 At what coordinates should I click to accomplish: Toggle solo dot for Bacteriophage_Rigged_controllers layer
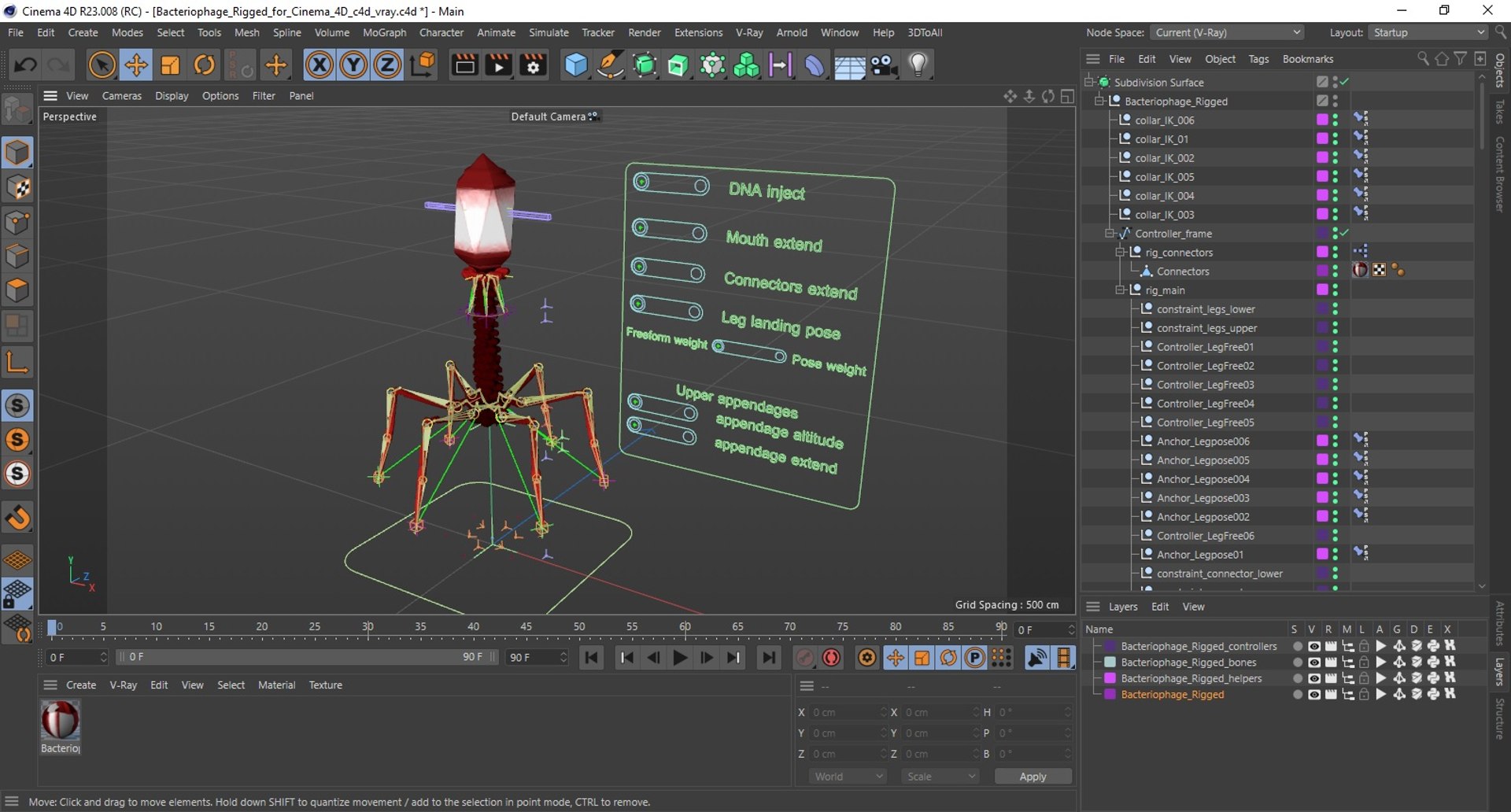click(1297, 646)
